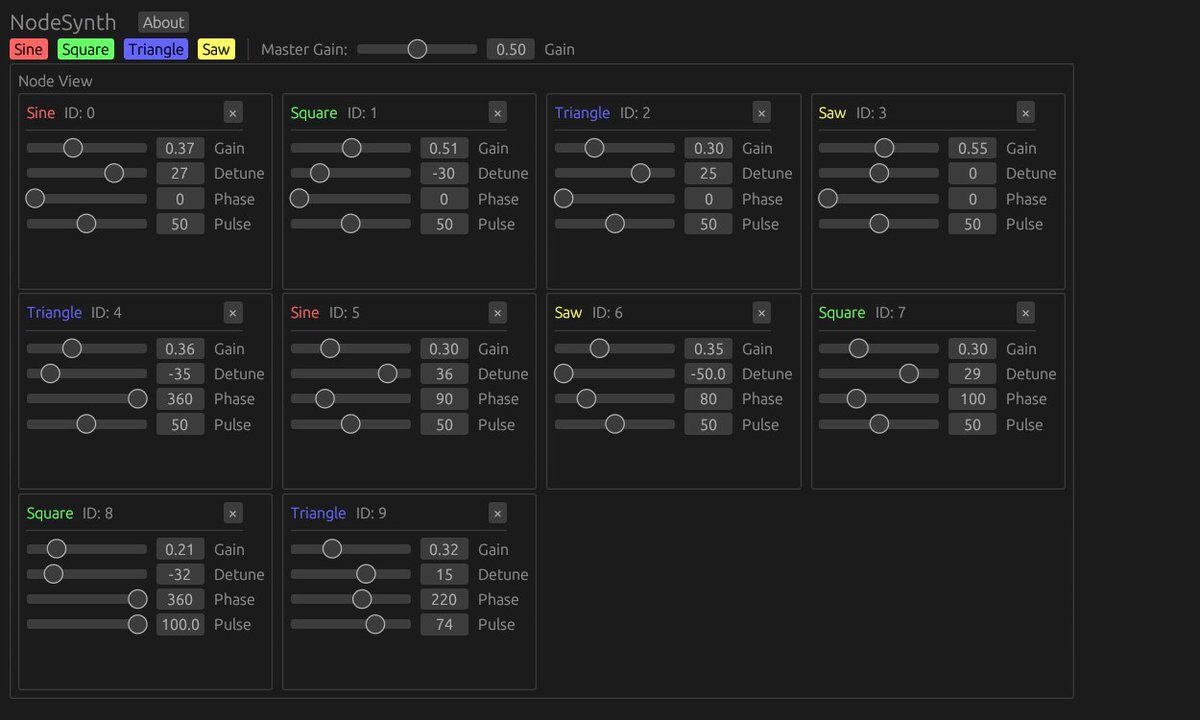Edit gain value 0.55 in Saw ID: 3
Viewport: 1200px width, 720px height.
pyautogui.click(x=972, y=148)
